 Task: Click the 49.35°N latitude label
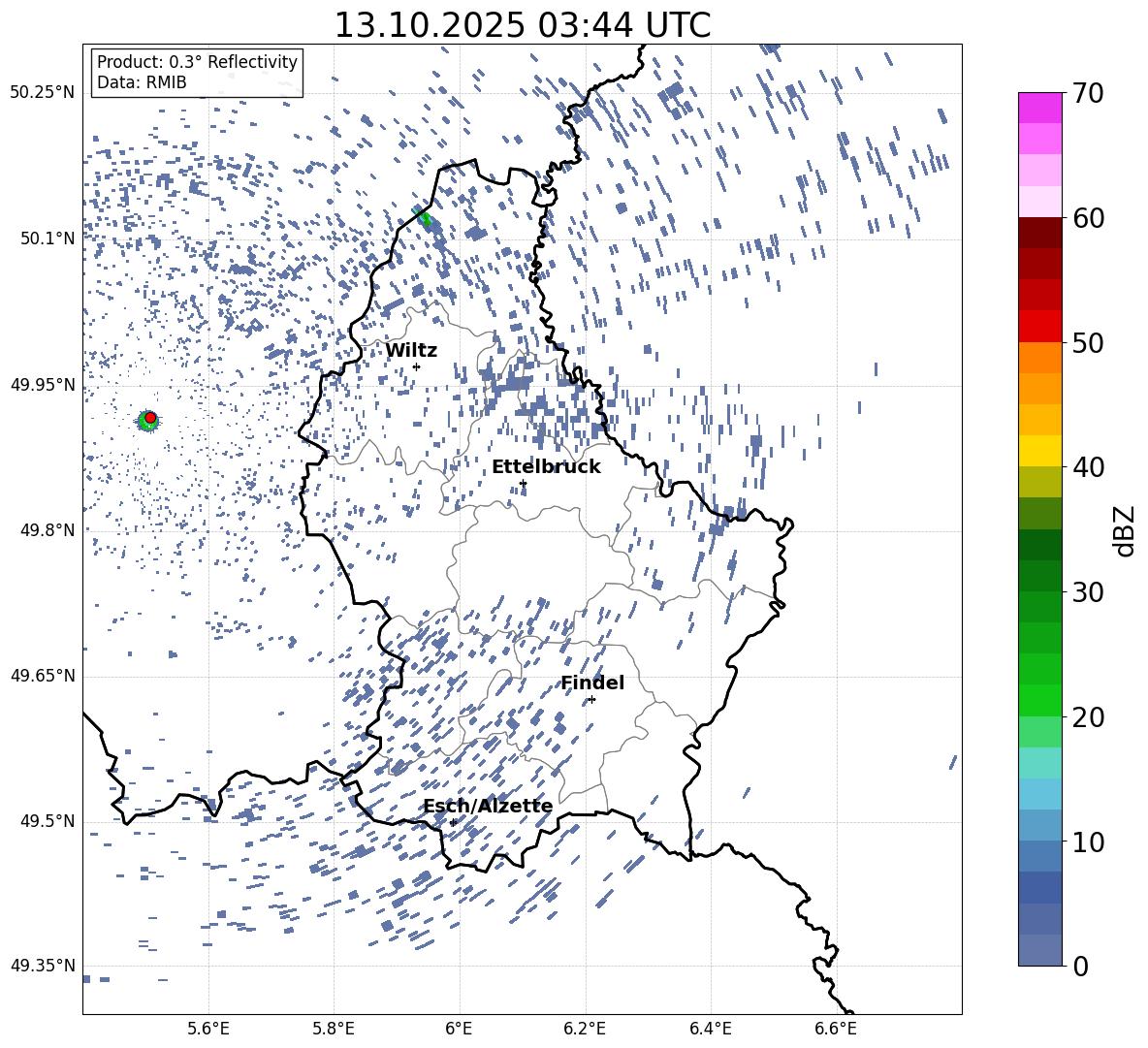(43, 966)
